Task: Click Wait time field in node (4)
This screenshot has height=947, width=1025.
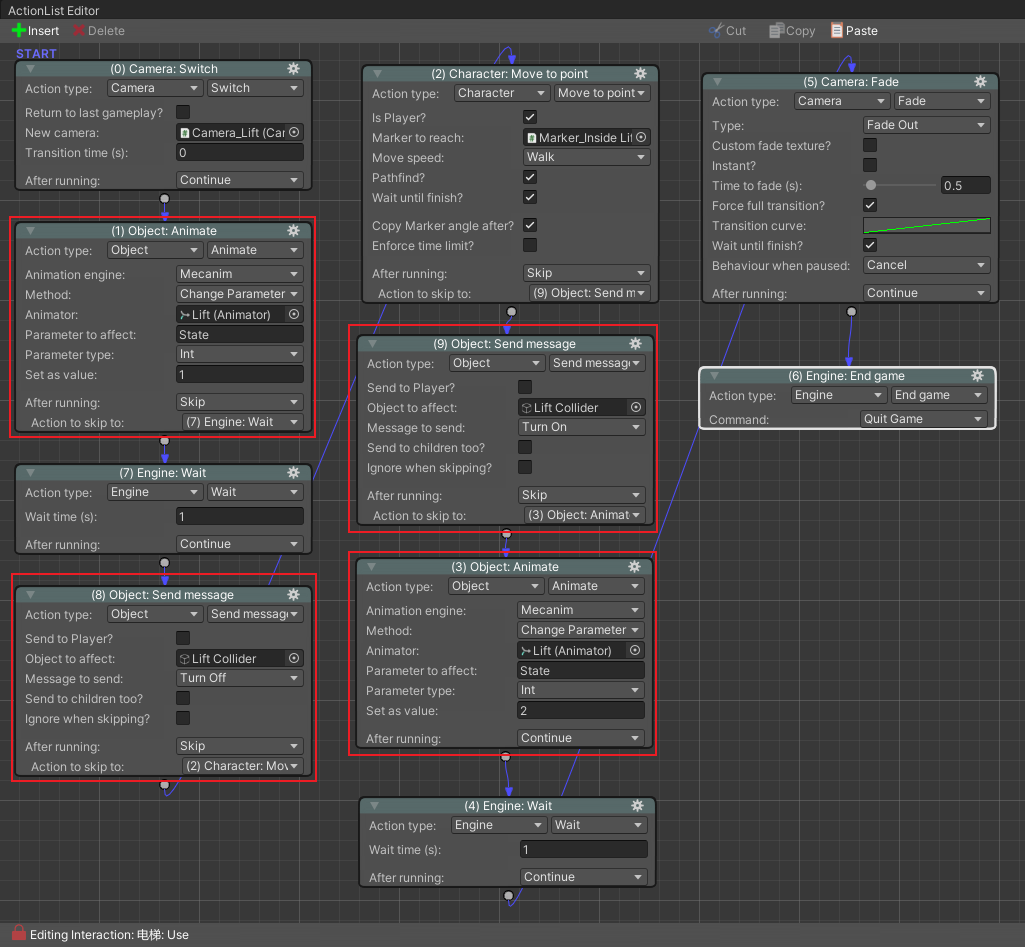Action: (x=583, y=850)
